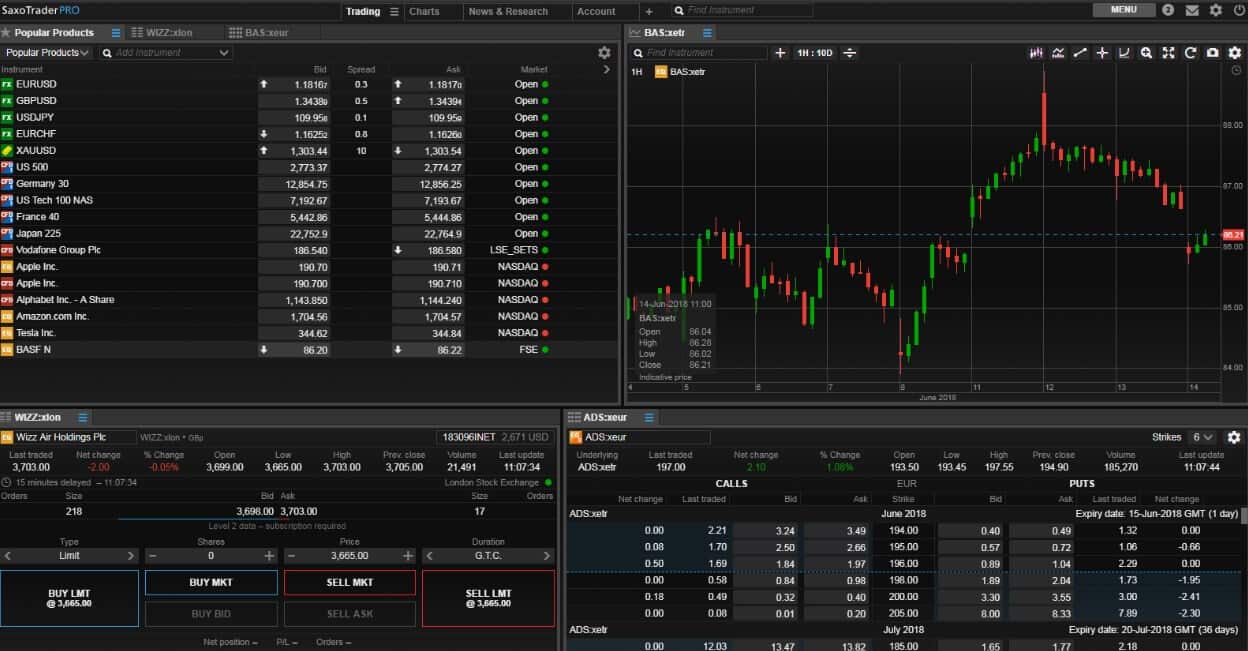
Task: Open BAS:xetr chart panel menu icon
Action: click(x=707, y=33)
